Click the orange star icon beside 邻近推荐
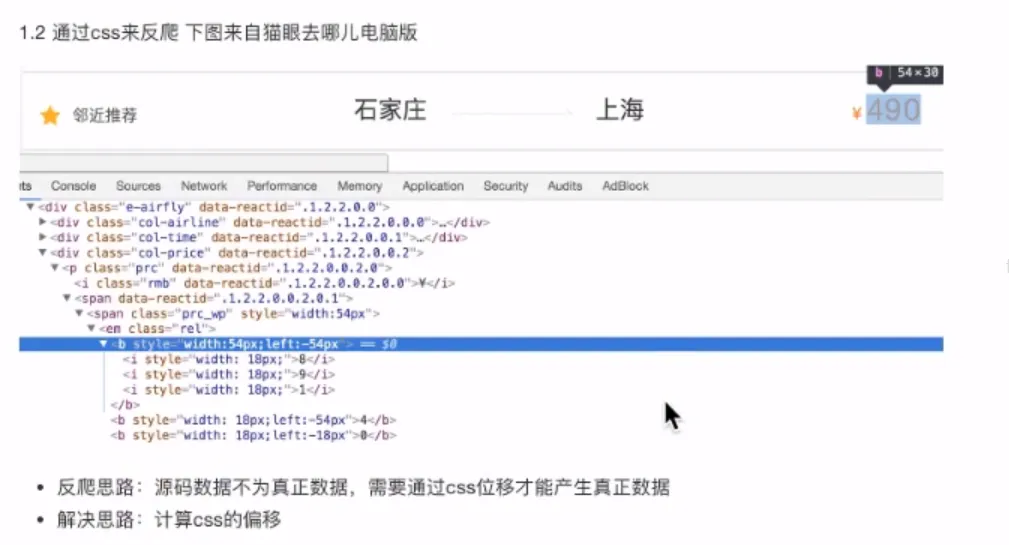This screenshot has height=545, width=1009. pos(50,116)
